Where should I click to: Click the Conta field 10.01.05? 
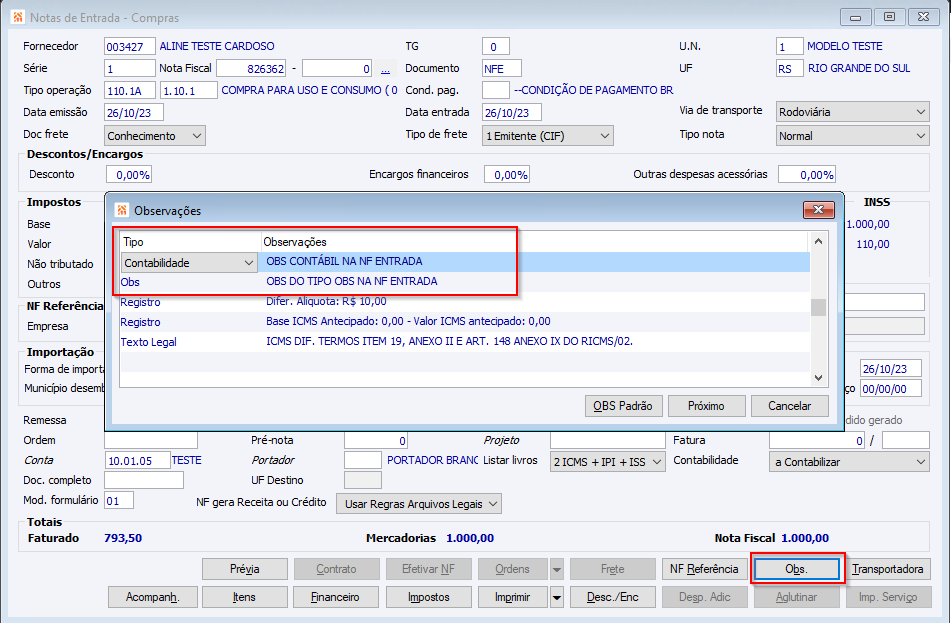(138, 460)
